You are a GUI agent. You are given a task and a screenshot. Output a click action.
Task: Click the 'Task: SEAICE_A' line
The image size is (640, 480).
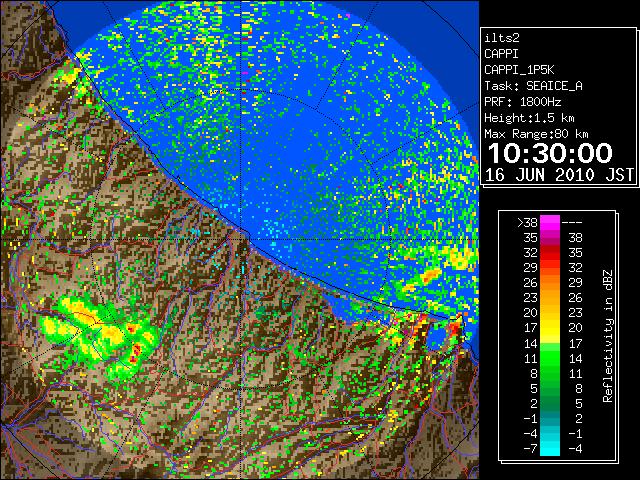533,86
